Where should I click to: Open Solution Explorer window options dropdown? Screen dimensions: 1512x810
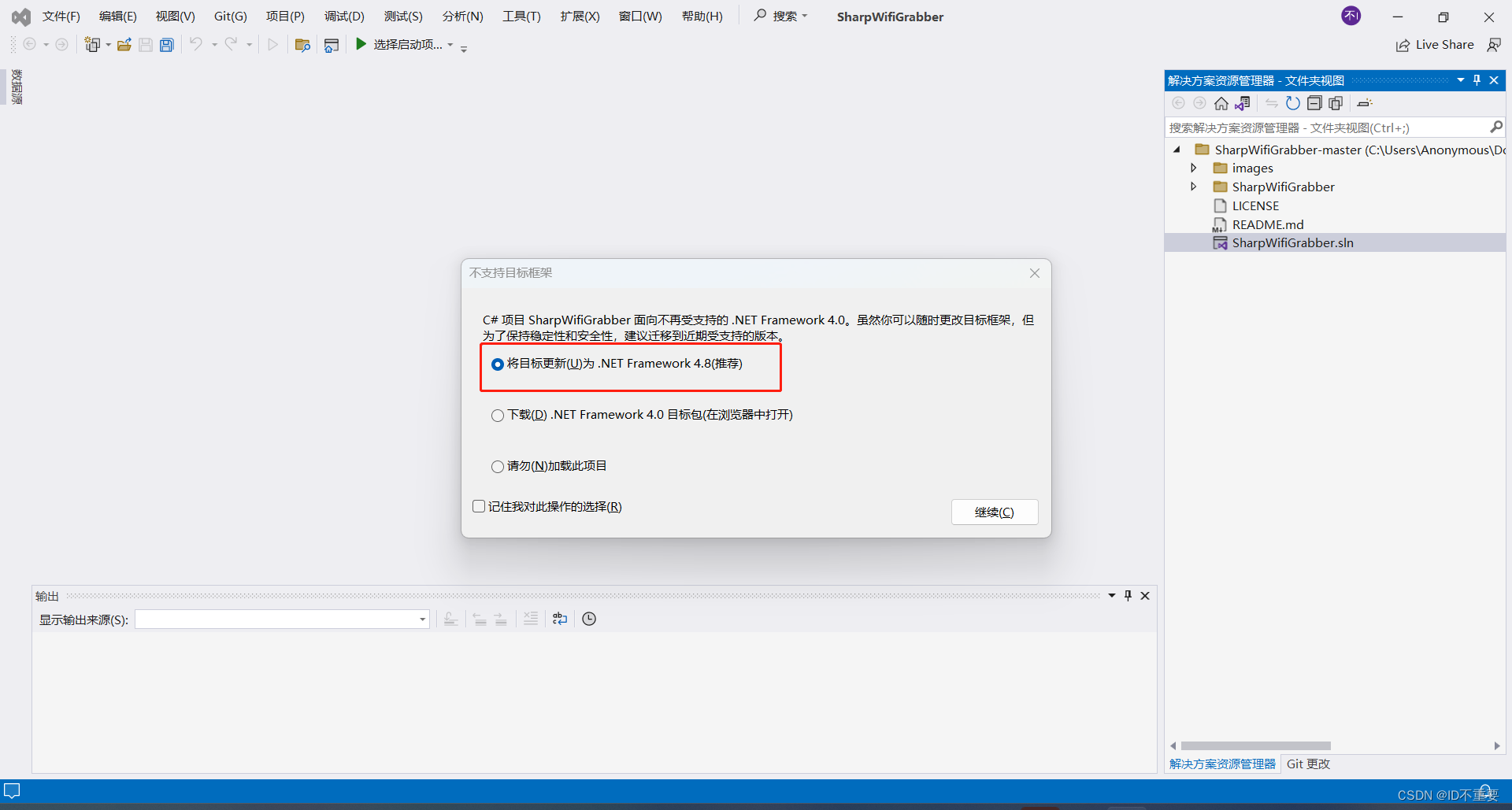click(1461, 80)
